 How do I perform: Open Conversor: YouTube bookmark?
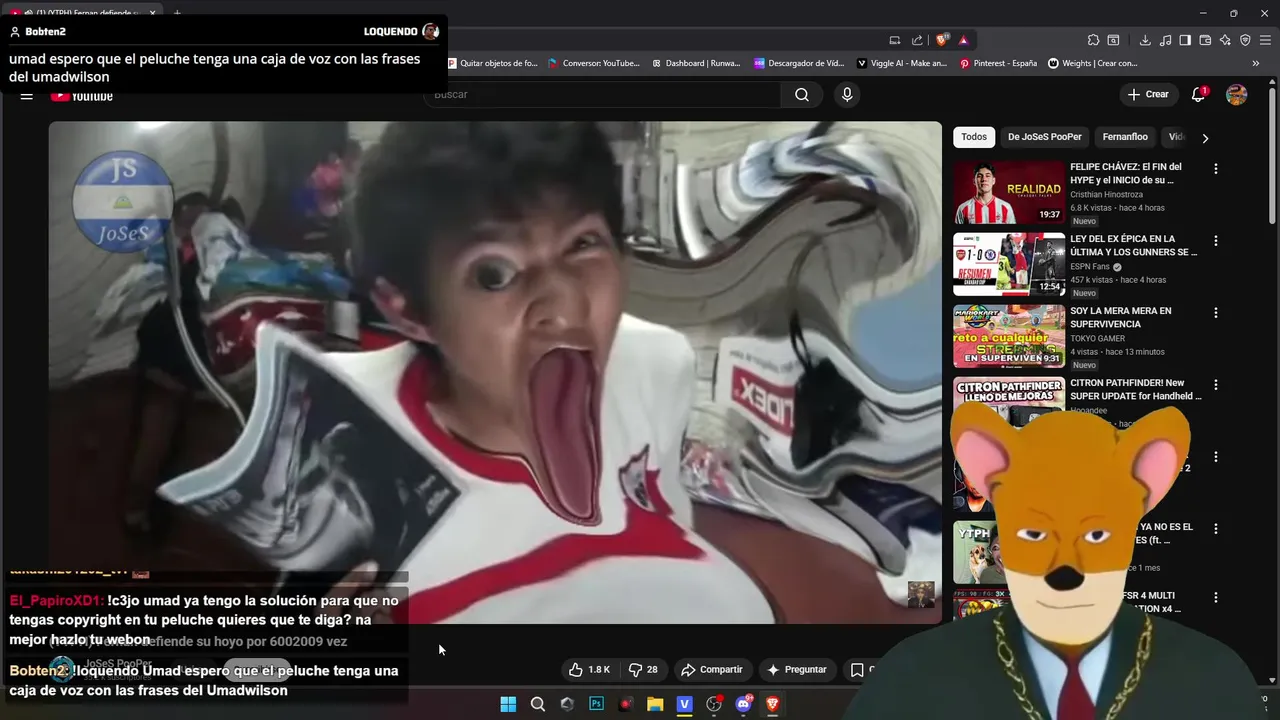594,63
